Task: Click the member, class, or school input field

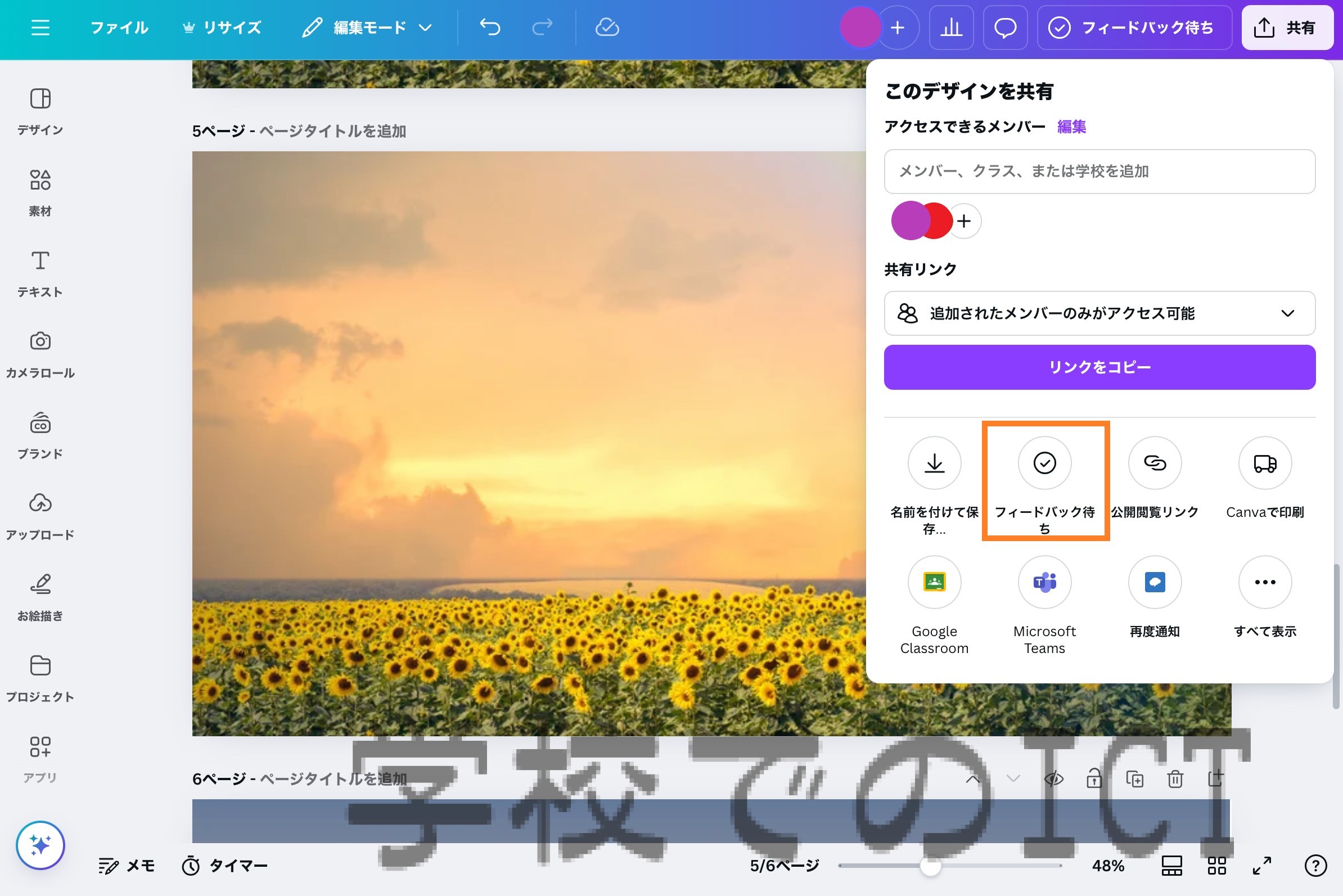Action: click(x=1099, y=172)
